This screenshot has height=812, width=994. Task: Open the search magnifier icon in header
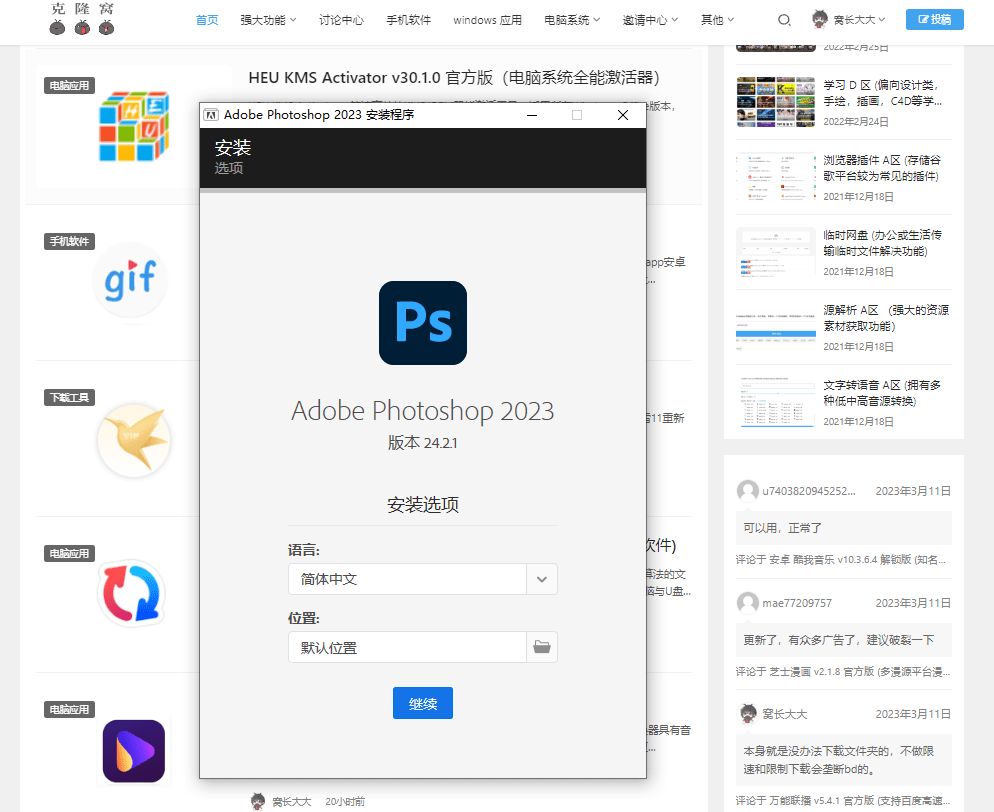784,20
